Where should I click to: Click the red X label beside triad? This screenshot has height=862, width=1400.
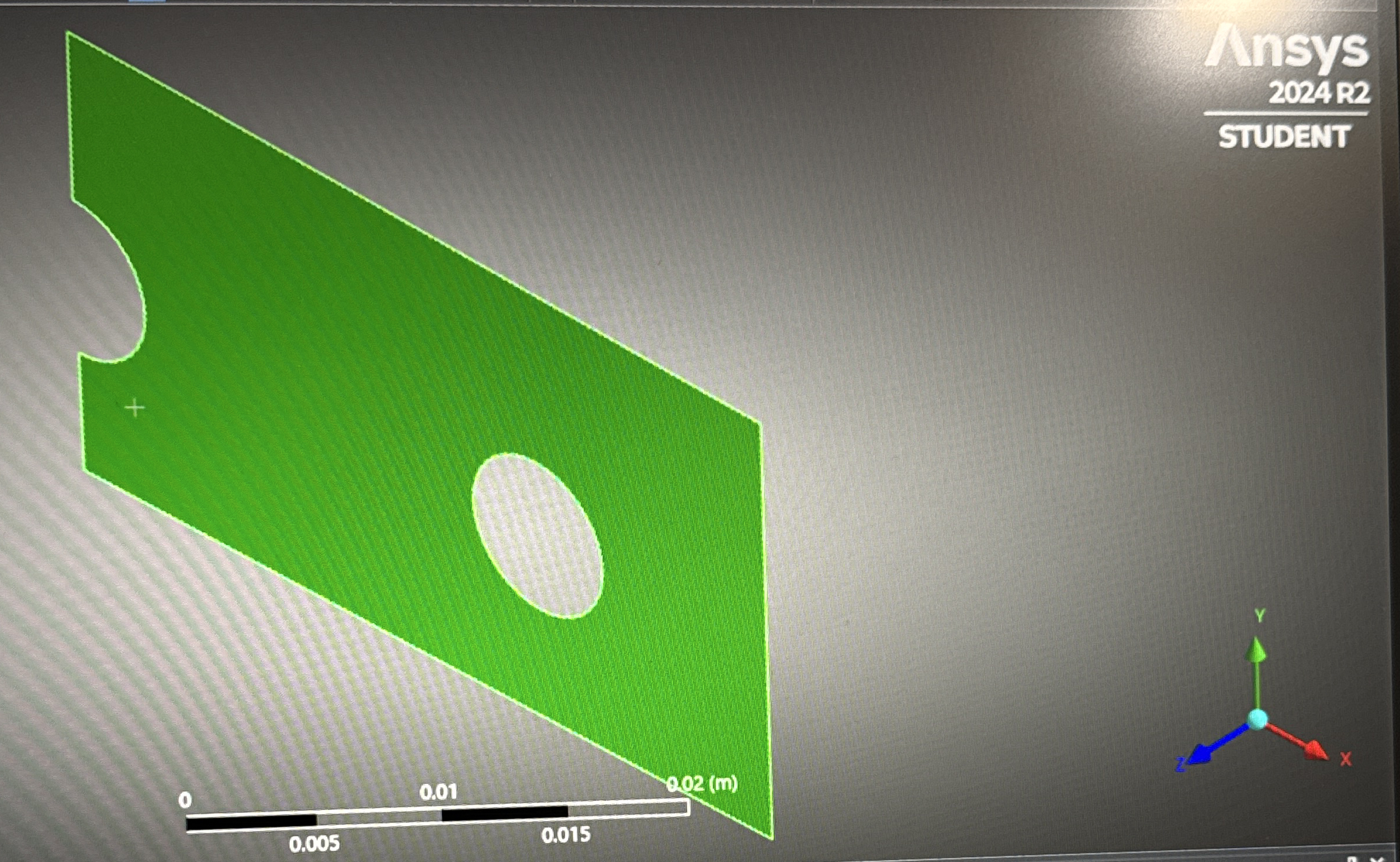tap(1346, 760)
